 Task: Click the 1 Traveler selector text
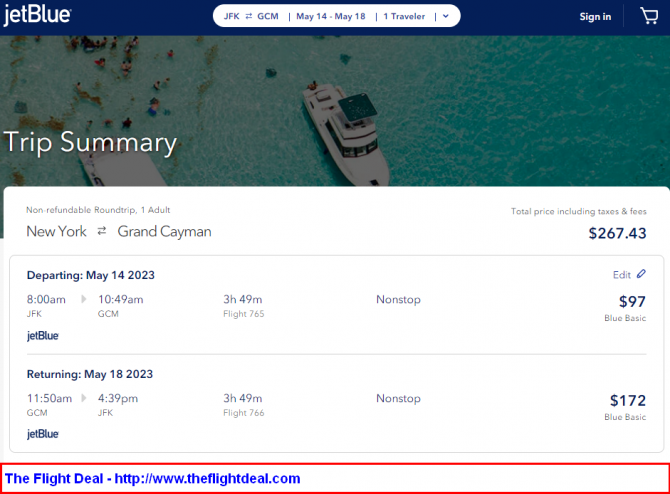(404, 16)
